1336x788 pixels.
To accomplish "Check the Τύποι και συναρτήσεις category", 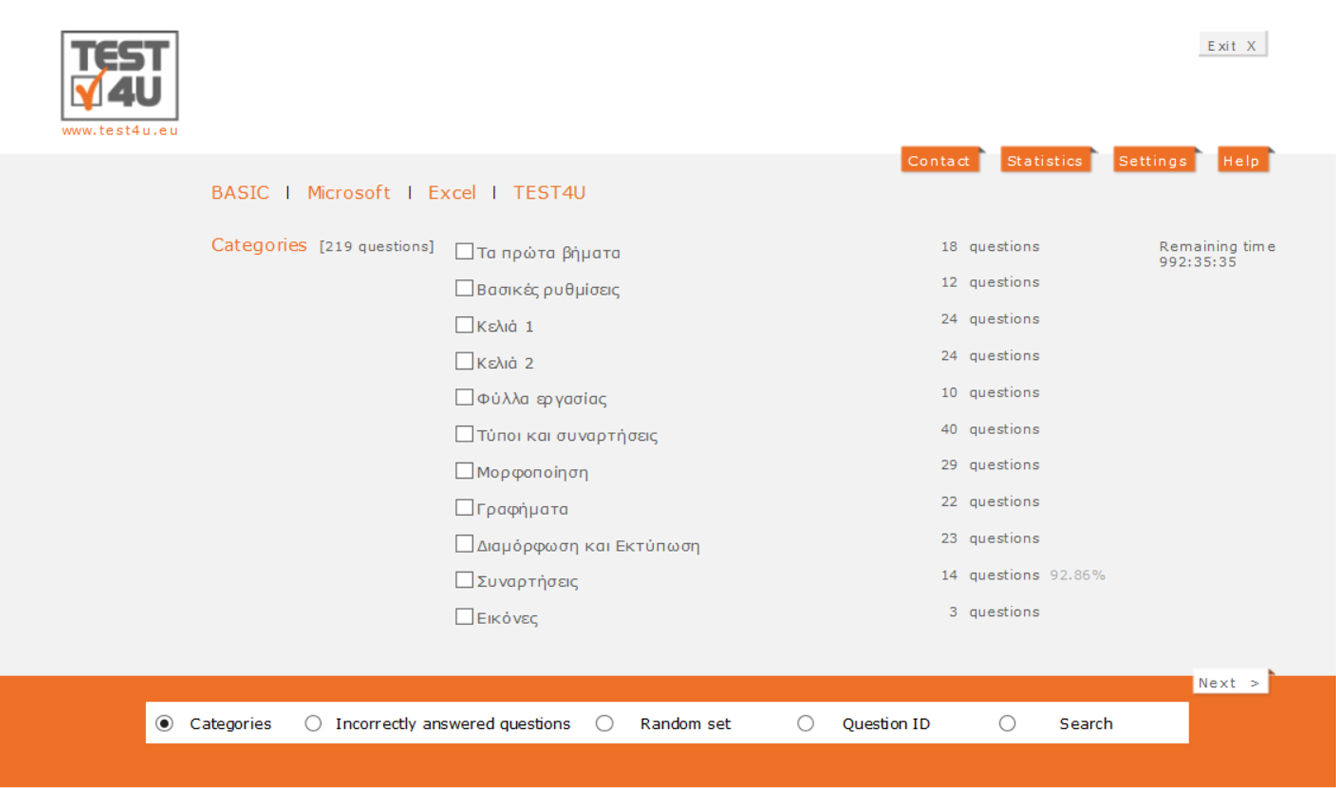I will (x=464, y=434).
